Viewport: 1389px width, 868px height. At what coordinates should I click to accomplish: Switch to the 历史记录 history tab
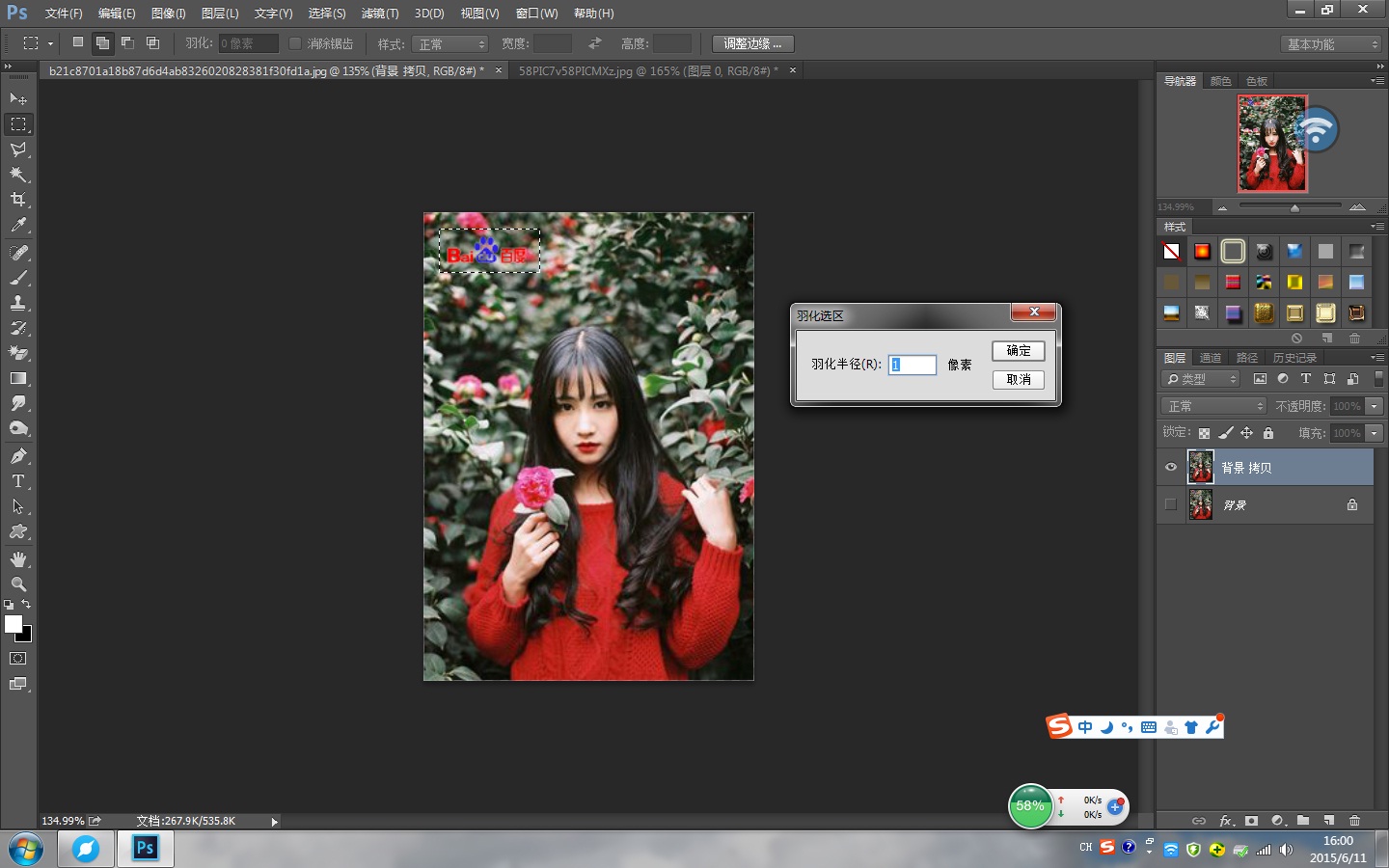pyautogui.click(x=1294, y=358)
